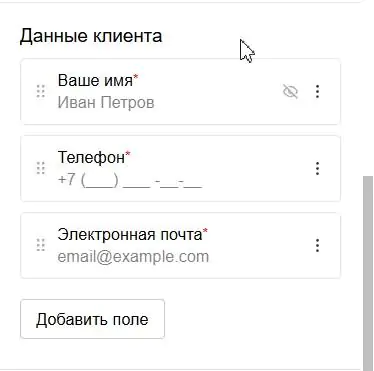Toggle the crossed-eye visibility icon for Ваше имя

coord(290,91)
